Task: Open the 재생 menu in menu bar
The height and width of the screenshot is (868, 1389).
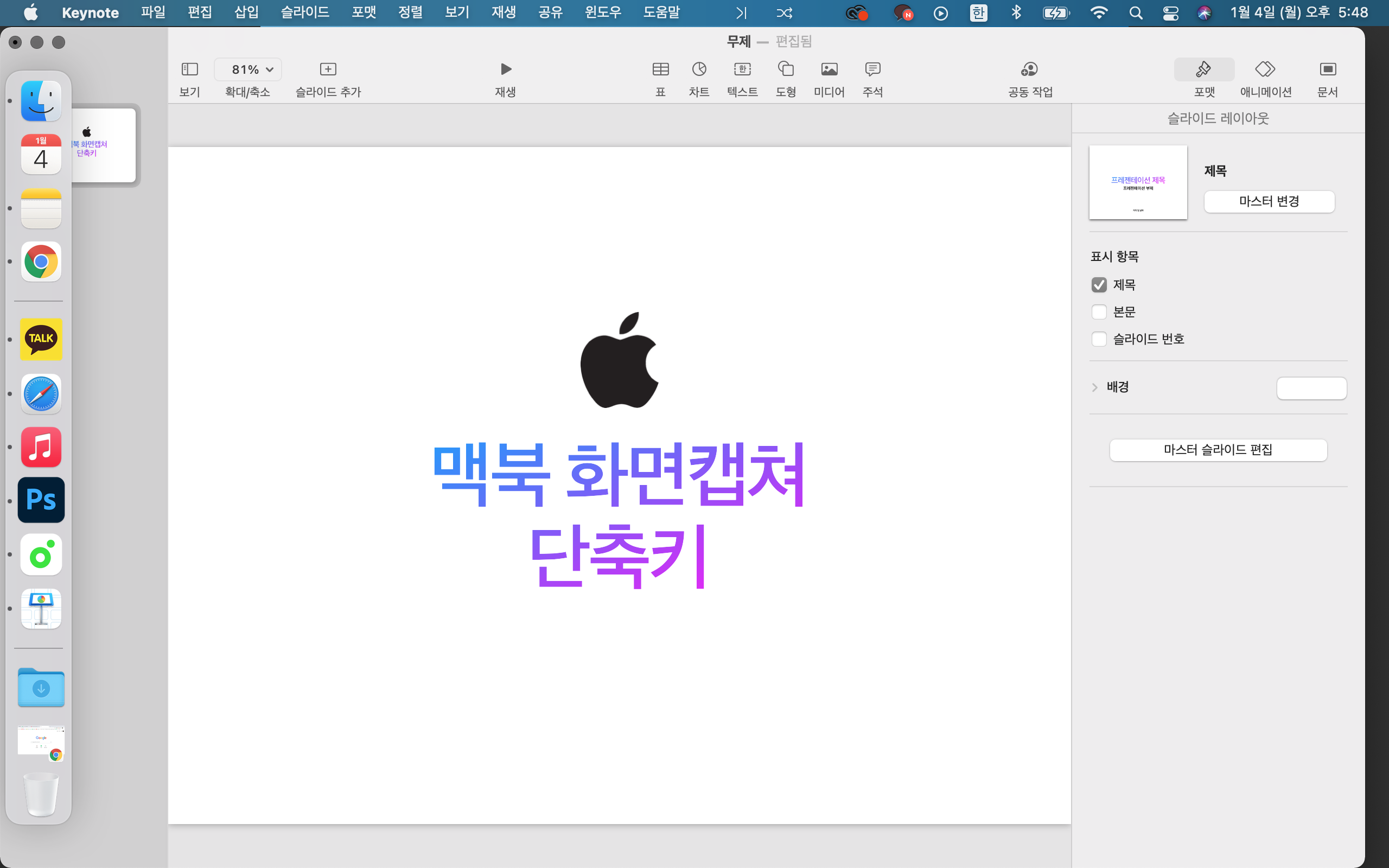Action: [504, 12]
